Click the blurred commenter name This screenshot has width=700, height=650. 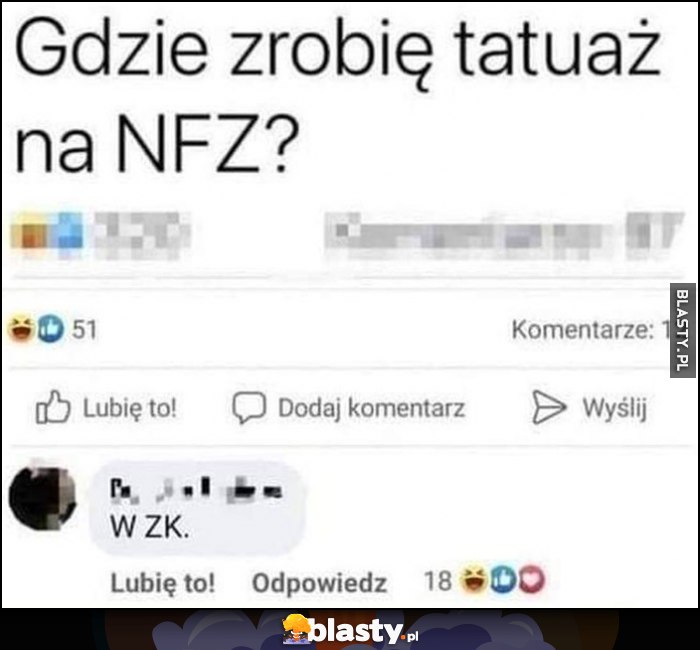tap(196, 488)
